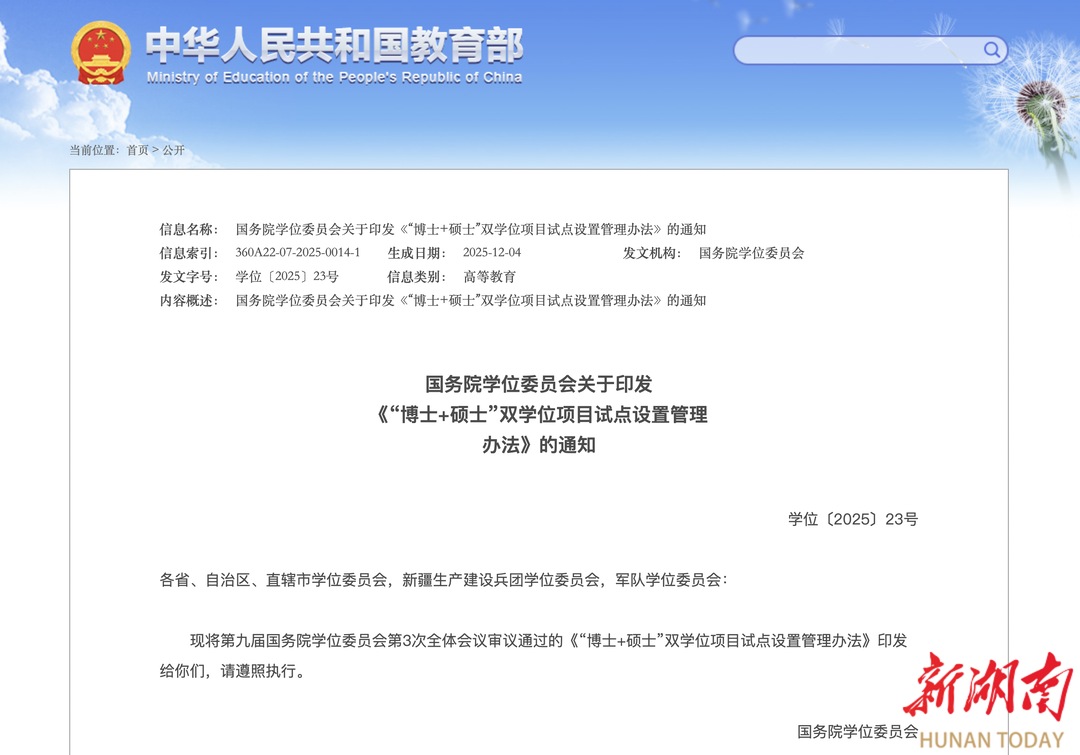Click the 信息类别 value 高等教育

coord(489,277)
